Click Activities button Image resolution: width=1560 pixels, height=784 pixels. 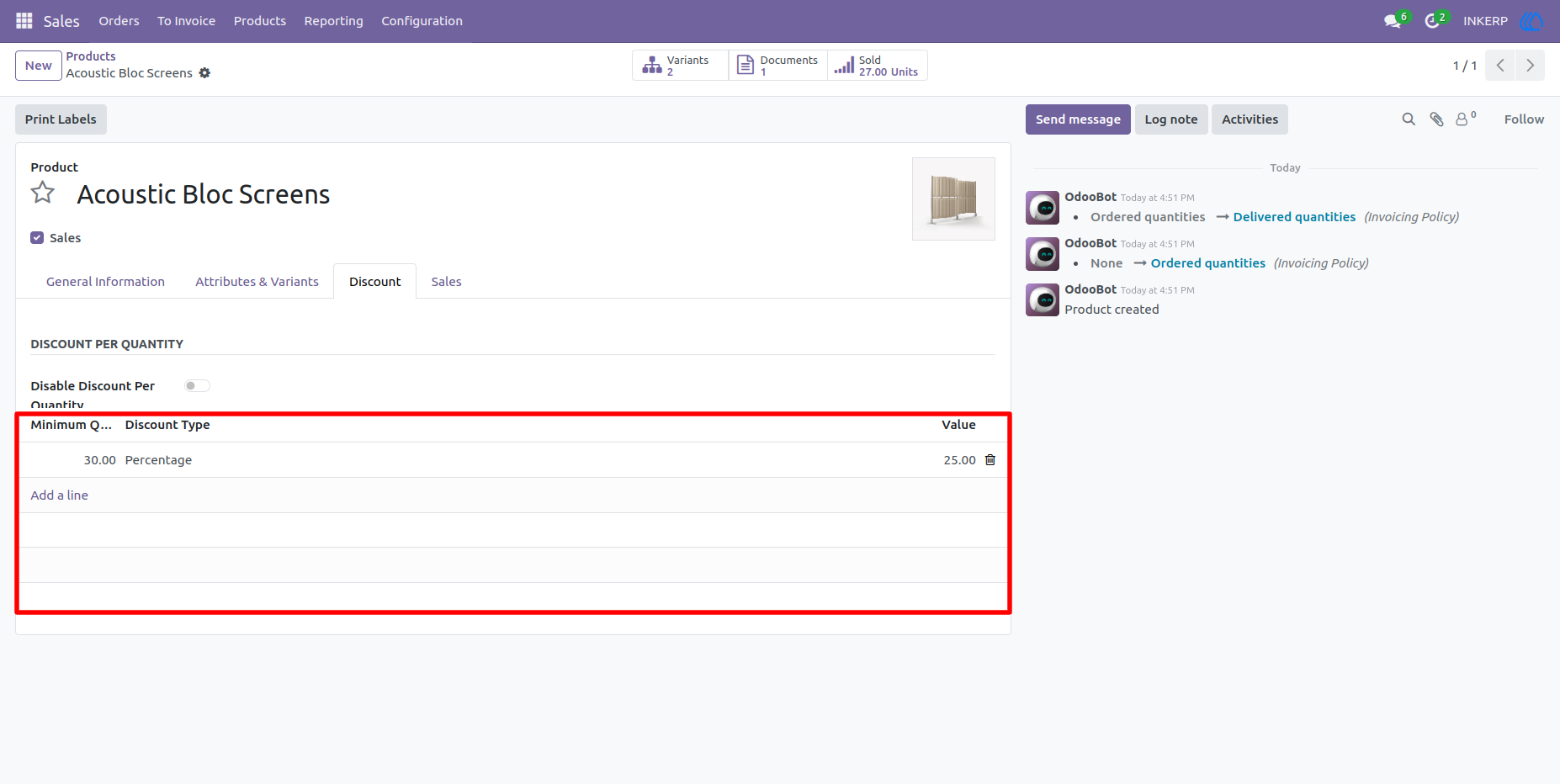[1250, 119]
